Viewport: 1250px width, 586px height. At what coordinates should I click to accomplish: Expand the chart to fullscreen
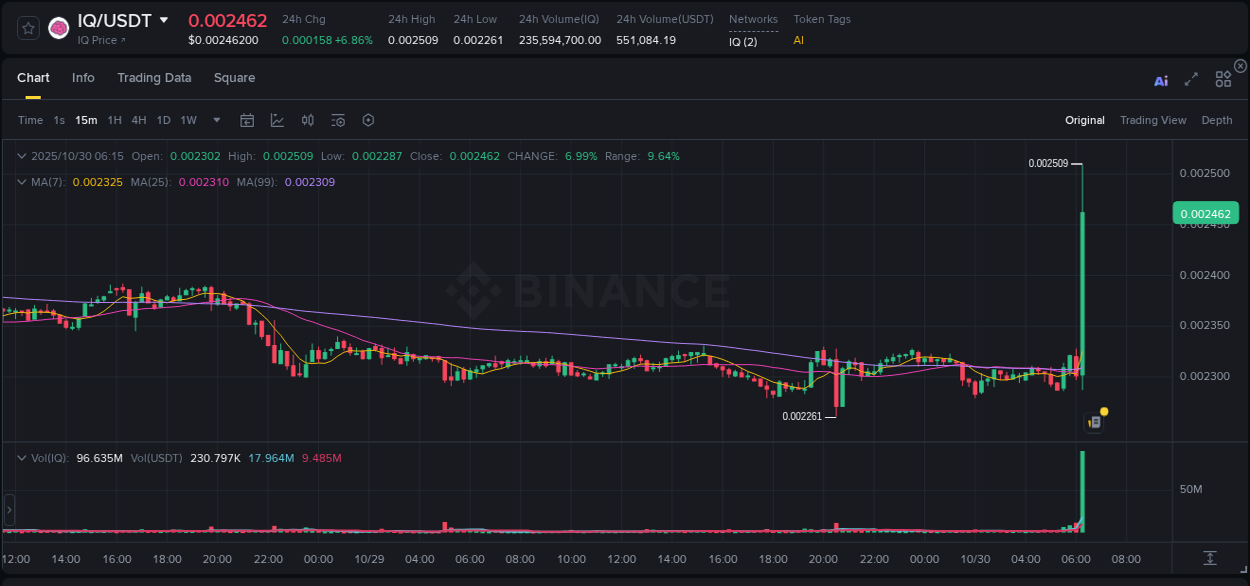(x=1191, y=81)
